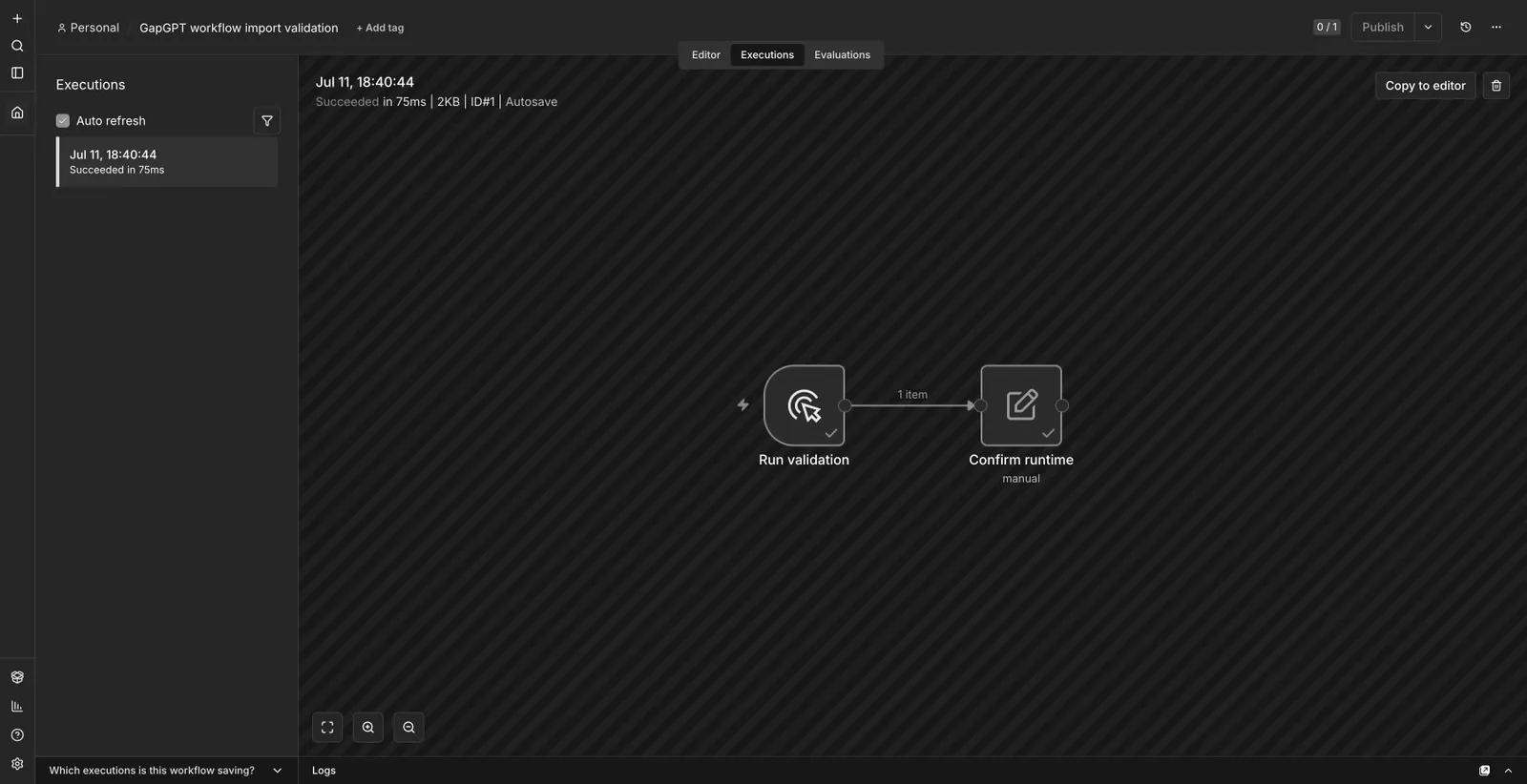Open the workflow history icon

[x=1466, y=28]
